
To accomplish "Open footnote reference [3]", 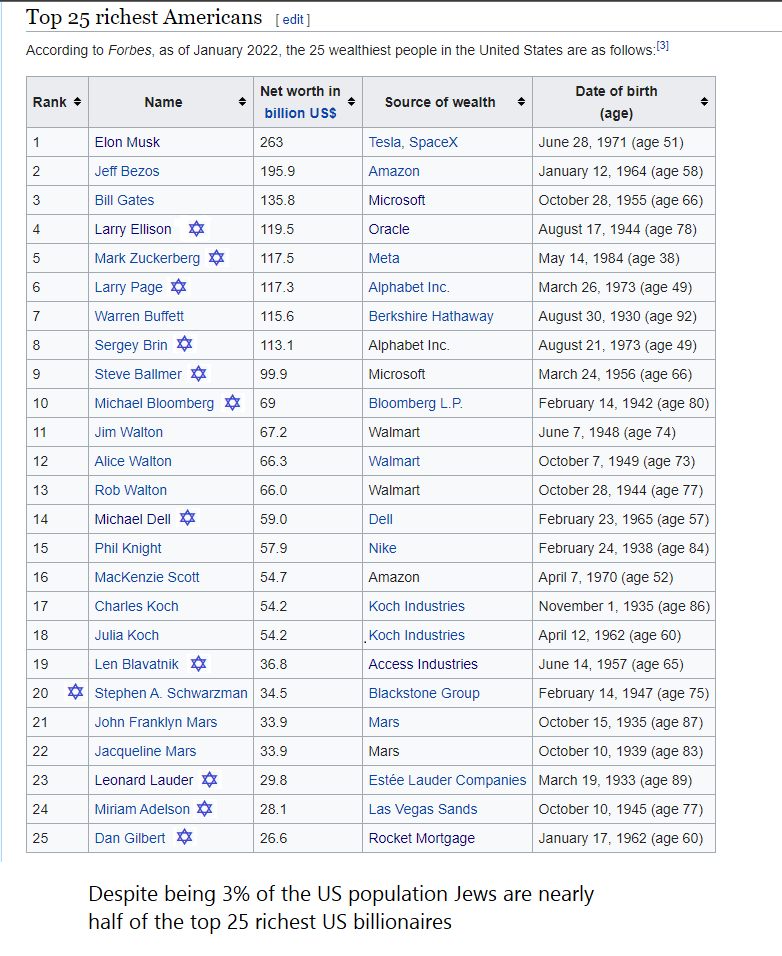I will tap(663, 46).
